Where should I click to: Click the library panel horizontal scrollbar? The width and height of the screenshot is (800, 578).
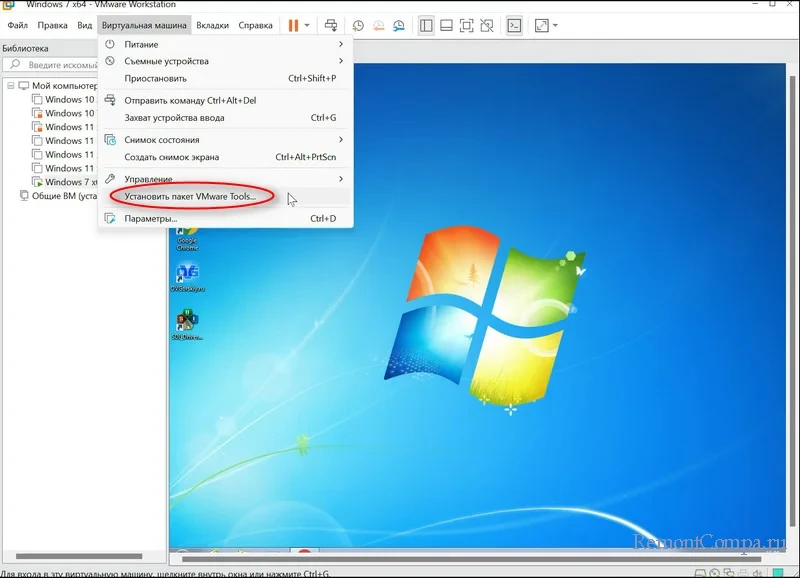point(79,556)
